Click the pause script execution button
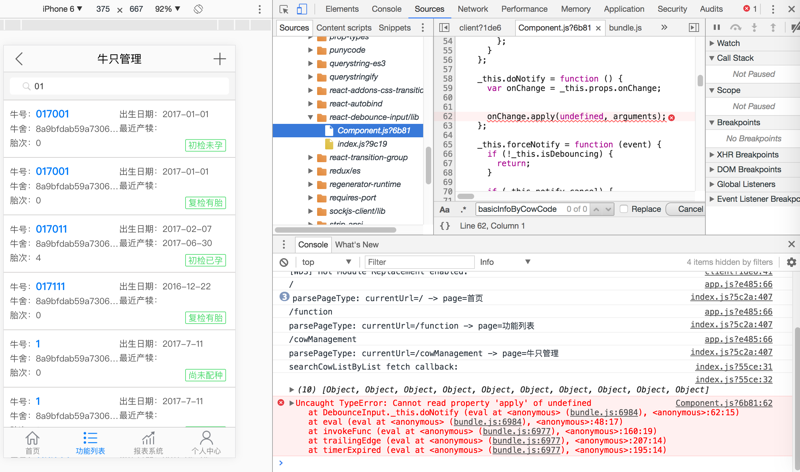This screenshot has height=472, width=800. pos(717,28)
